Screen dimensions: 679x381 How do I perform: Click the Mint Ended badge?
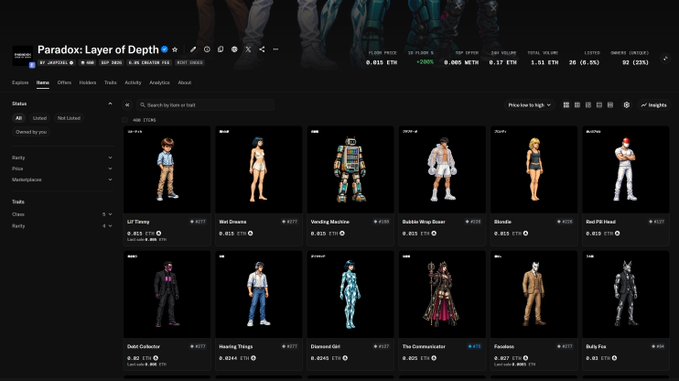click(190, 63)
